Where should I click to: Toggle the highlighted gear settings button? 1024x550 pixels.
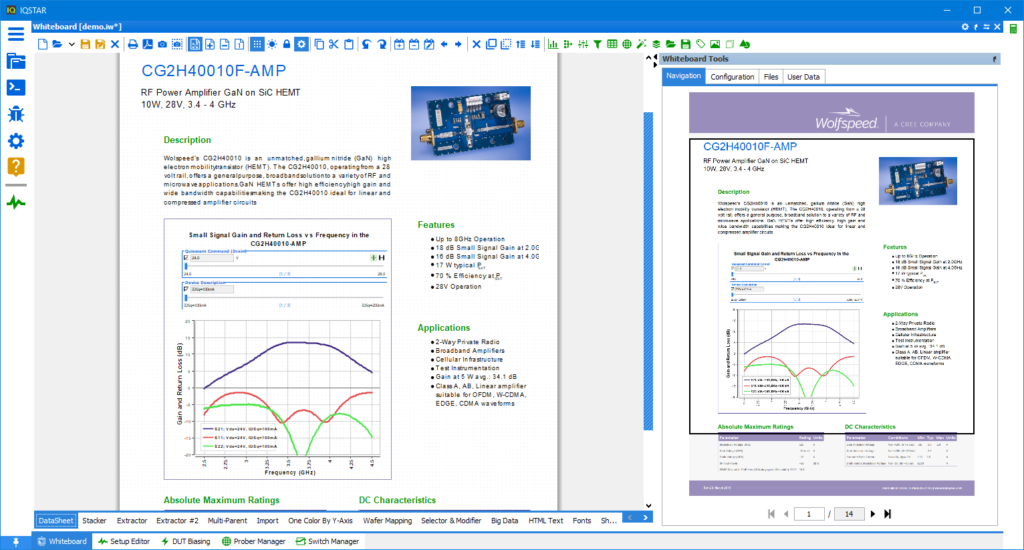[301, 44]
